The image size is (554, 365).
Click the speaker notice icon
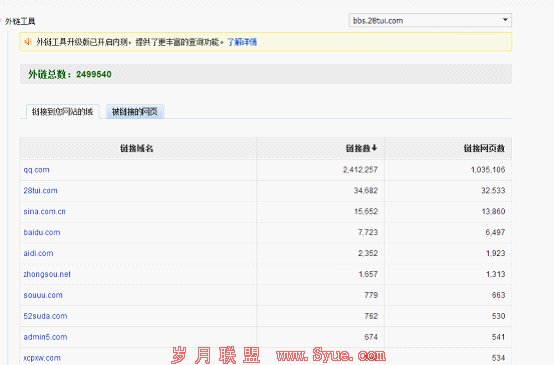tap(28, 42)
